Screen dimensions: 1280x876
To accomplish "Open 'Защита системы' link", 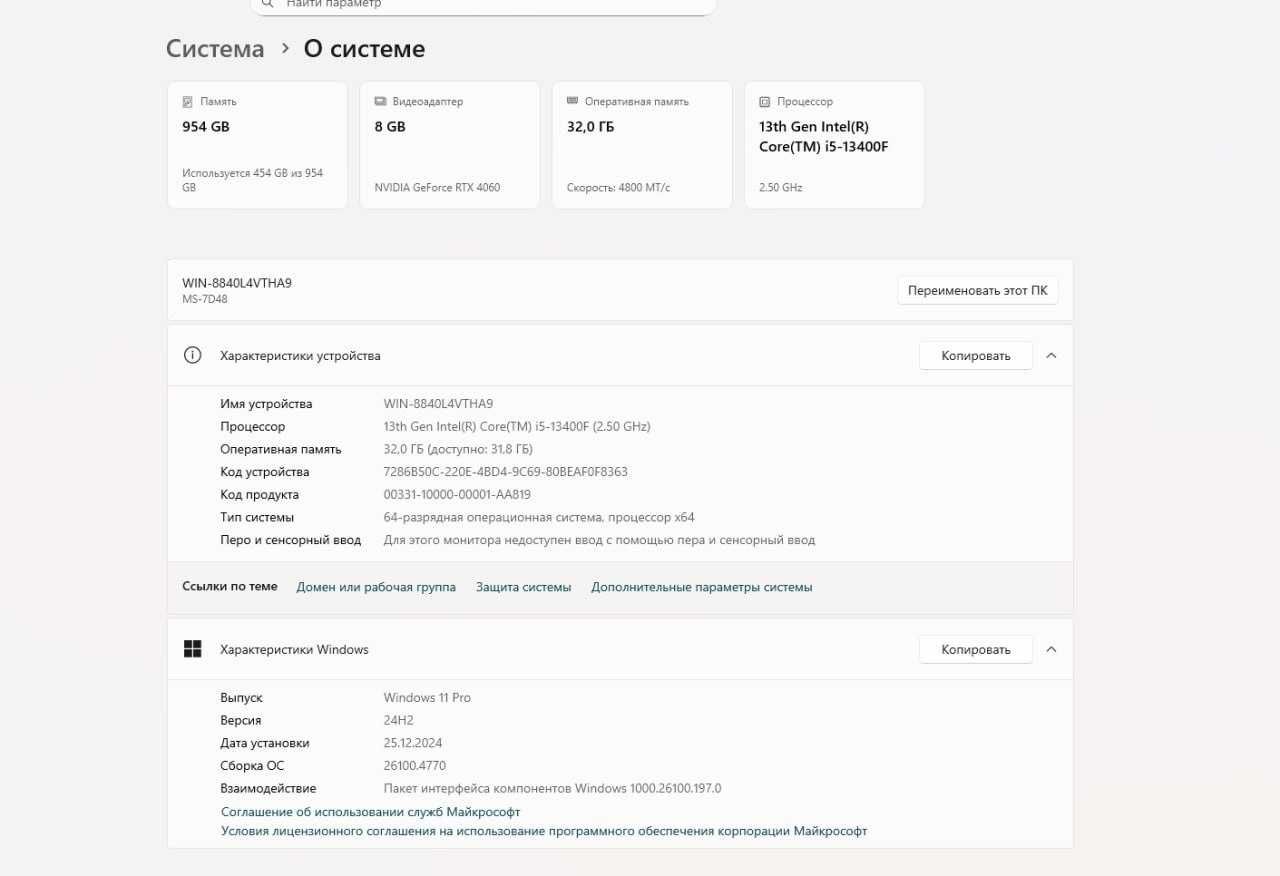I will 523,587.
